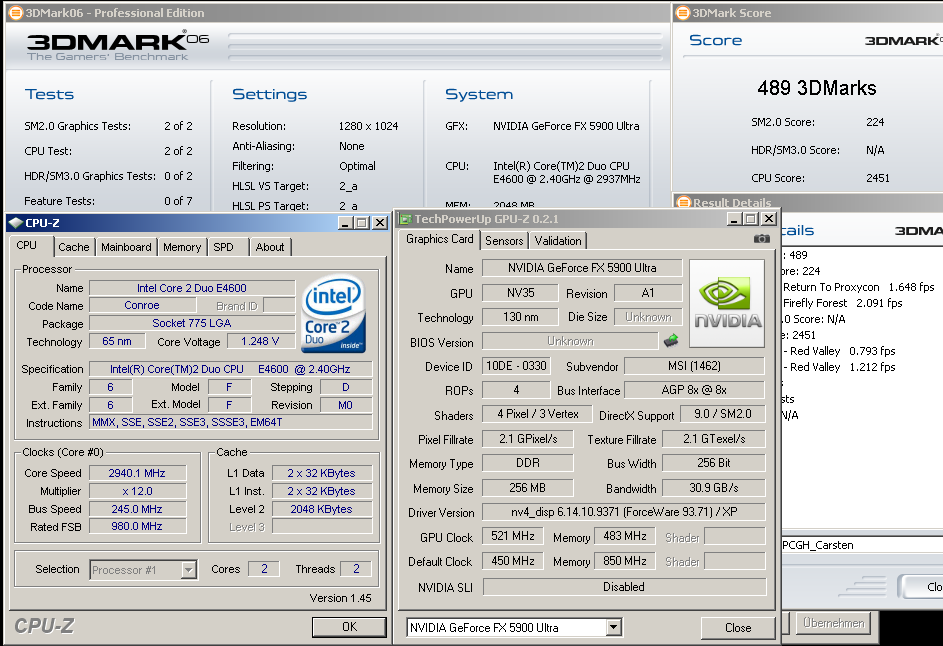The height and width of the screenshot is (646, 943).
Task: Click the Subvendor MSI (1462) field
Action: tap(694, 366)
